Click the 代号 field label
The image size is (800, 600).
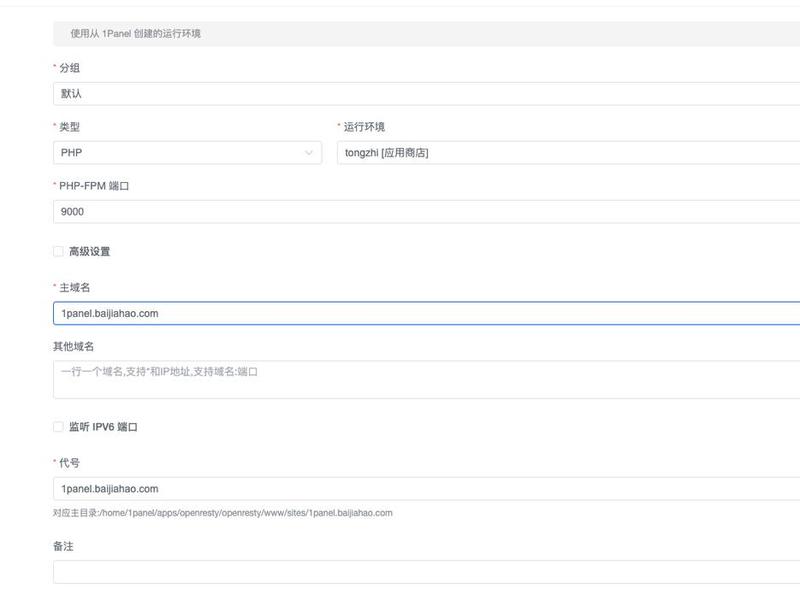tap(69, 463)
